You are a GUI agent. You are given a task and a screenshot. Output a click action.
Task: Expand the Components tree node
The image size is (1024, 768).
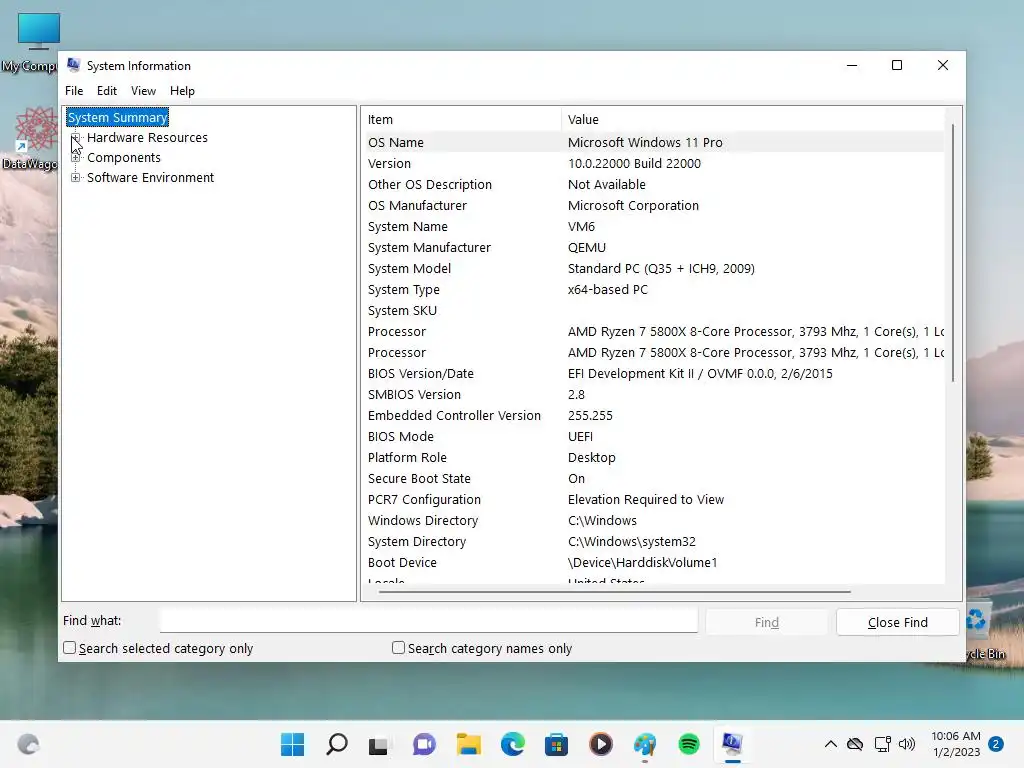76,157
